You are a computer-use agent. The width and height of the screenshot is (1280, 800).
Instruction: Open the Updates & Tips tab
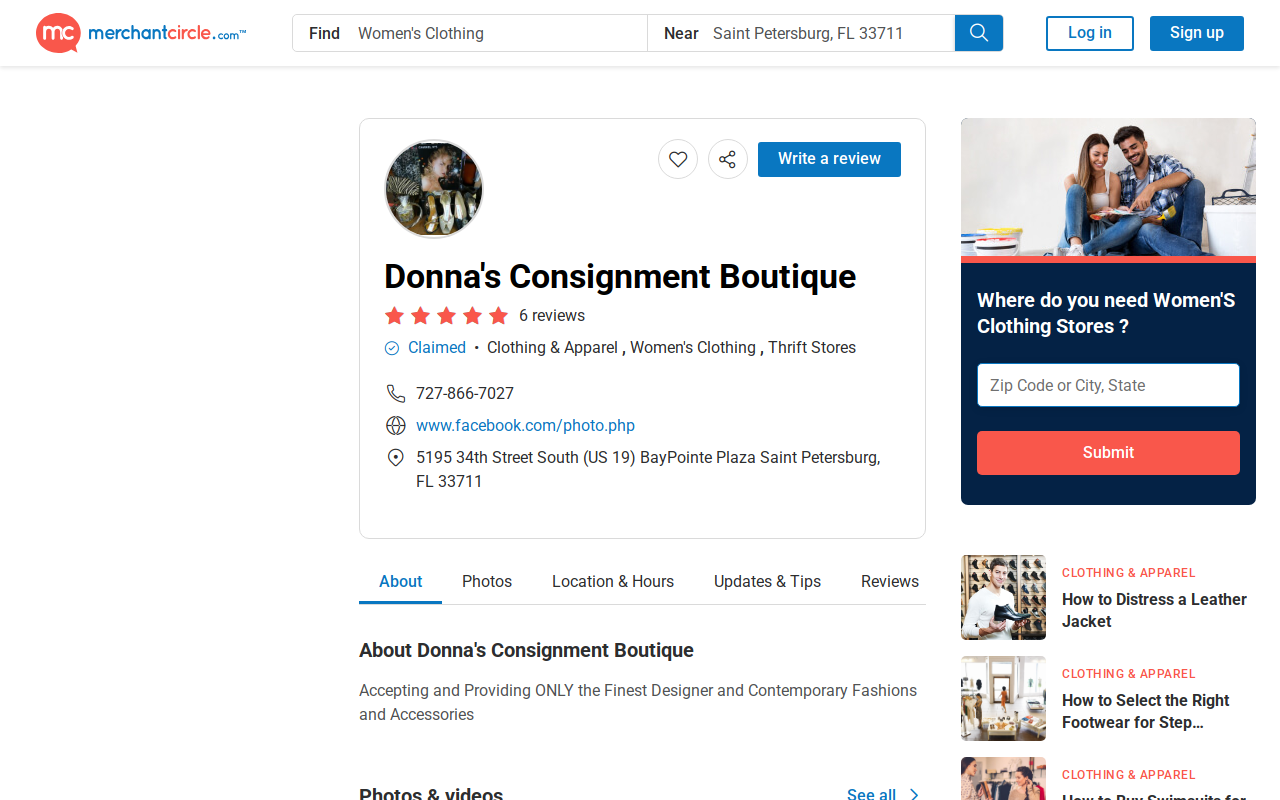767,581
